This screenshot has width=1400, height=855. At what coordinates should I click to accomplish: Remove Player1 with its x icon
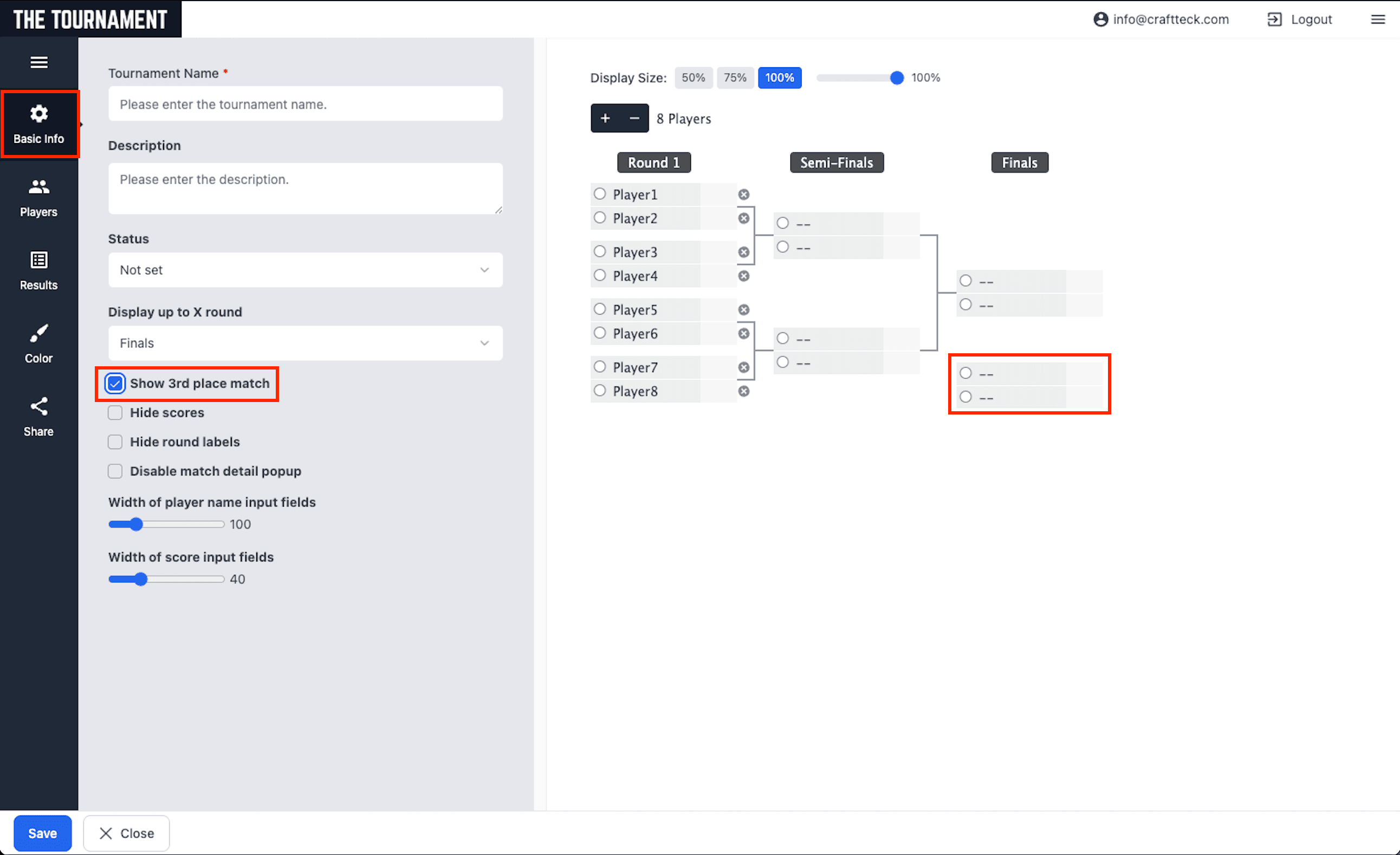tap(743, 195)
